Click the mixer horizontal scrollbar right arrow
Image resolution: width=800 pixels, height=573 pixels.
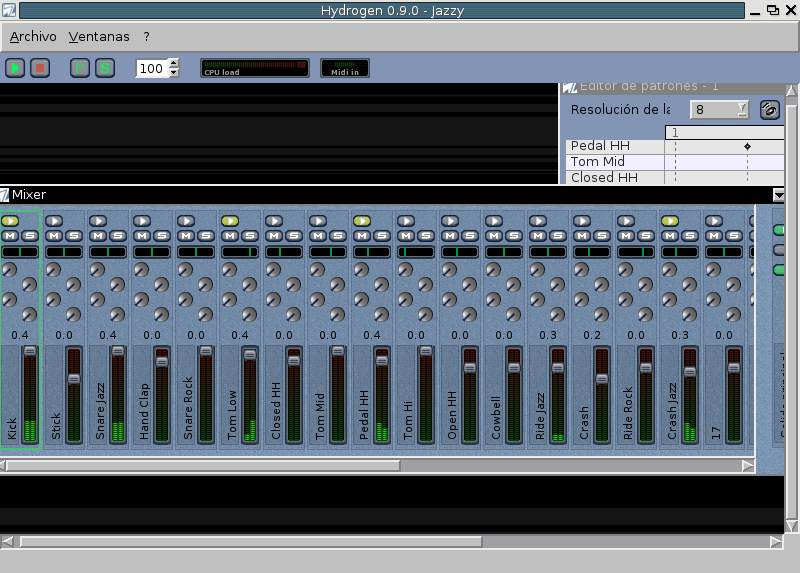point(748,465)
